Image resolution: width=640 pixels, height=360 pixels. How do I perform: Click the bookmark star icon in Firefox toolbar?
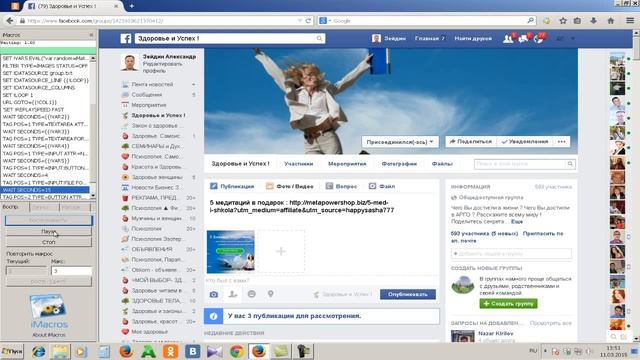coord(563,20)
